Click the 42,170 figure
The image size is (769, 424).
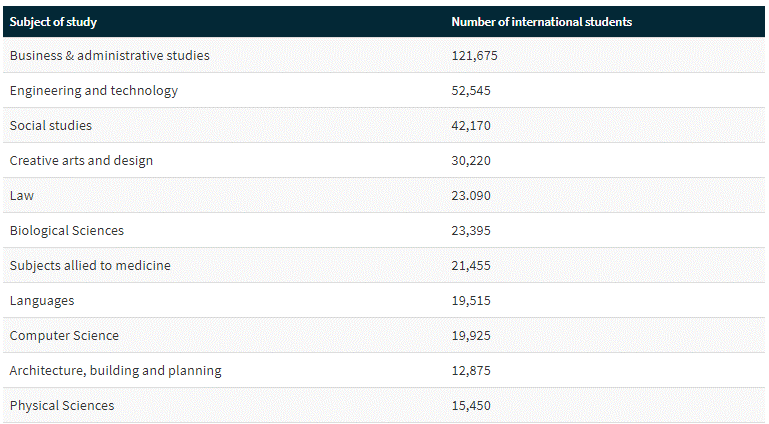pos(471,126)
